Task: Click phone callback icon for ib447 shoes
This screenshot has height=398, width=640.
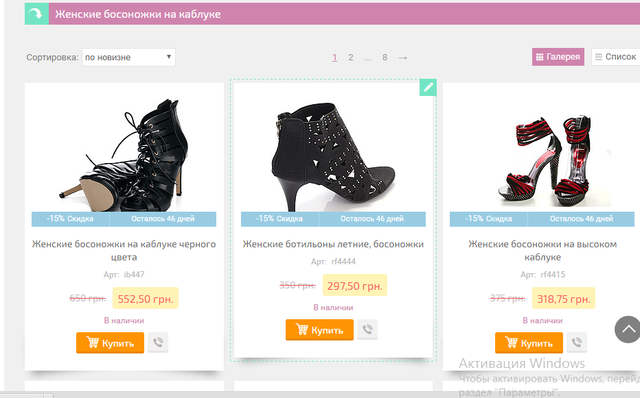Action: pyautogui.click(x=158, y=342)
